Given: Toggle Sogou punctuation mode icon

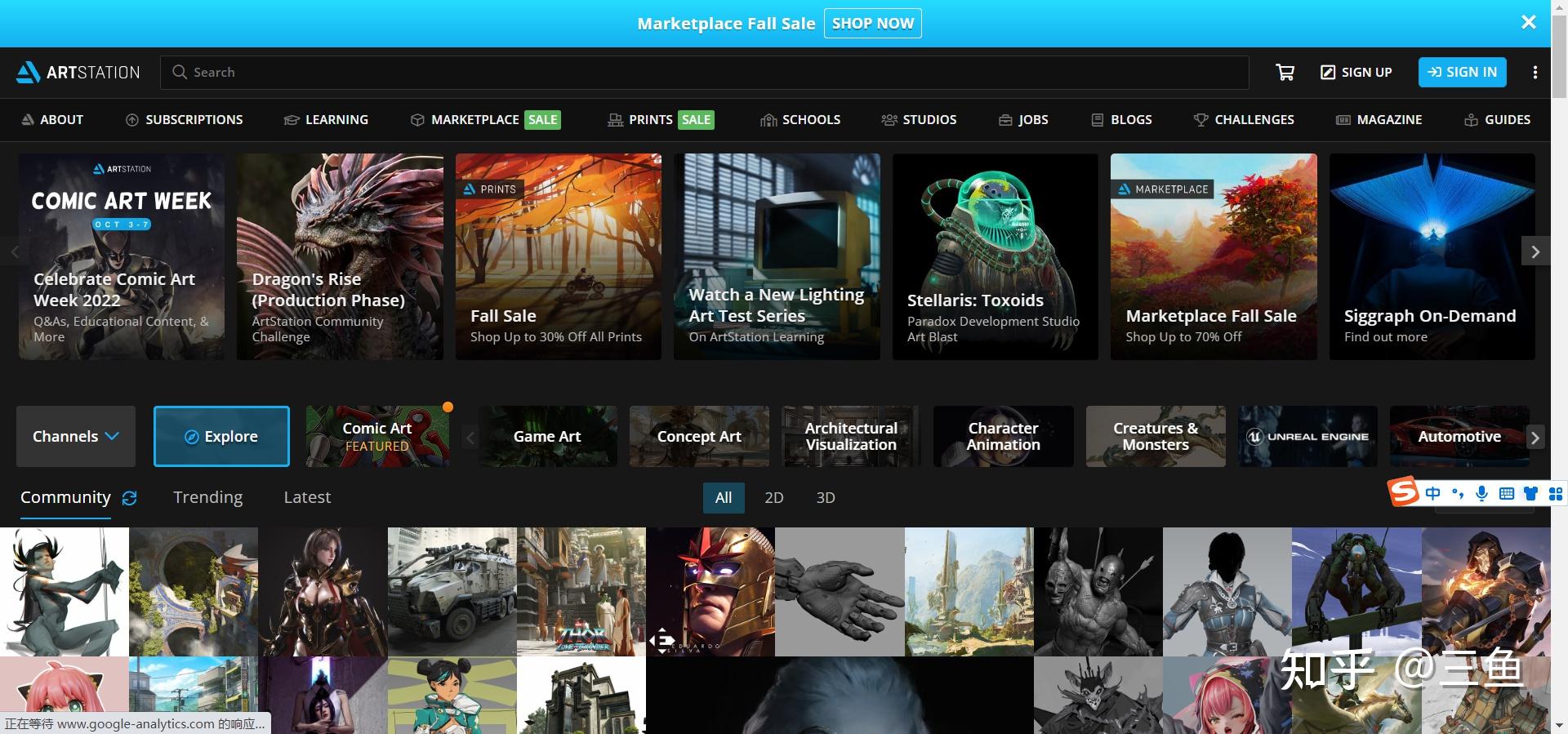Looking at the screenshot, I should (x=1457, y=493).
